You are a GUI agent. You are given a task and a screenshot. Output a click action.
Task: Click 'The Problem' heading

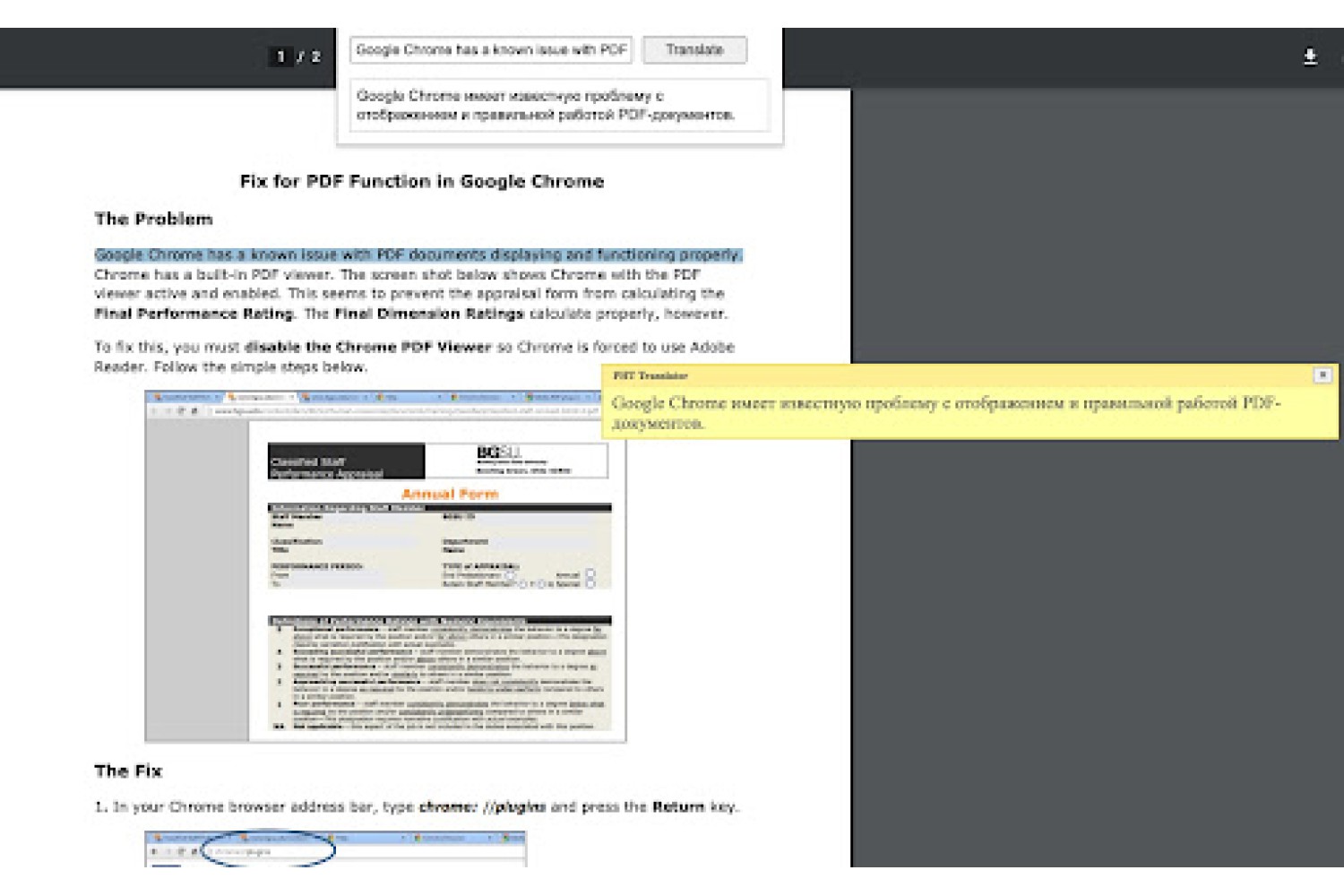click(x=154, y=220)
